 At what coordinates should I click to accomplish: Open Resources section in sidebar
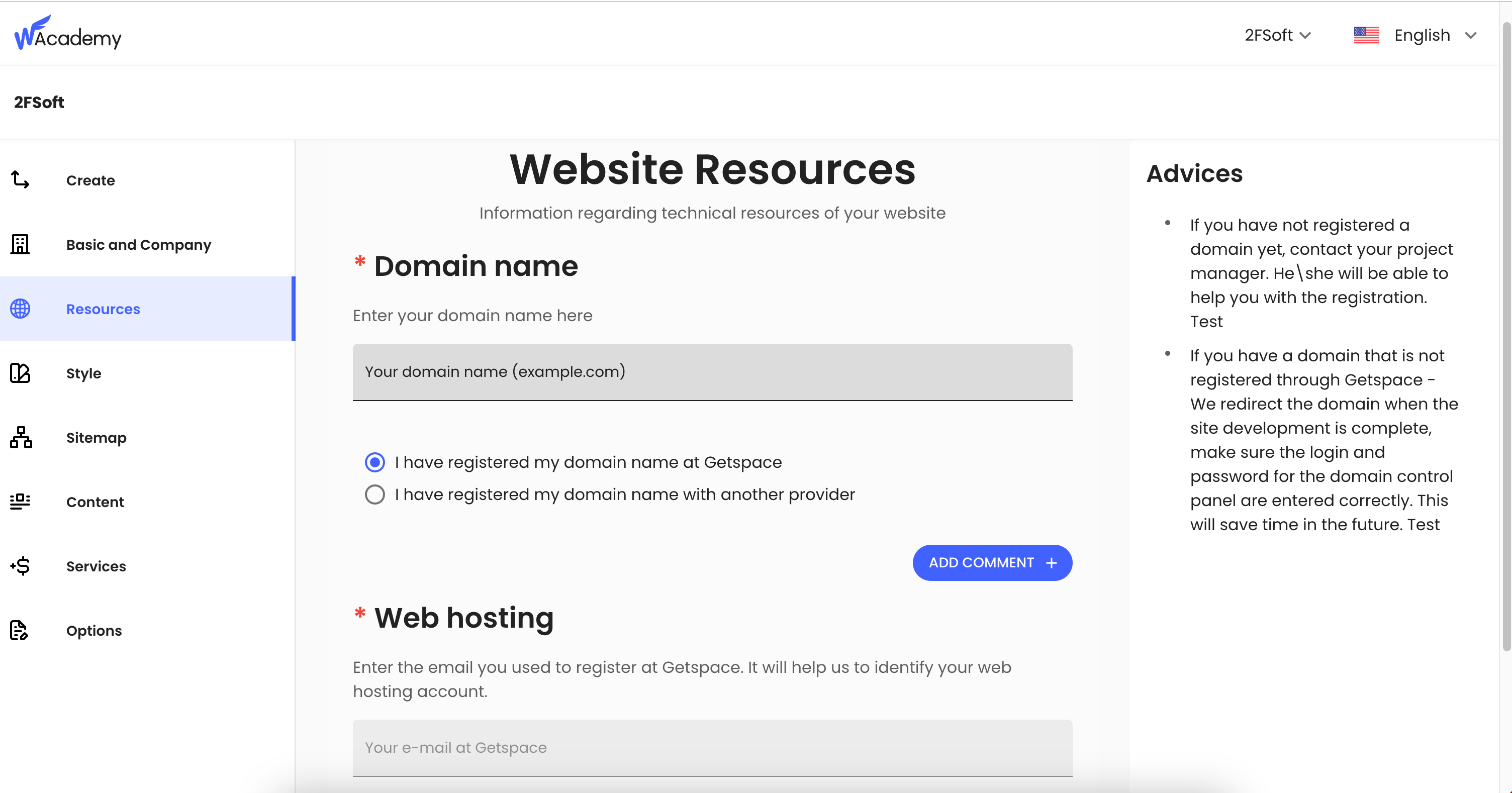pyautogui.click(x=147, y=309)
